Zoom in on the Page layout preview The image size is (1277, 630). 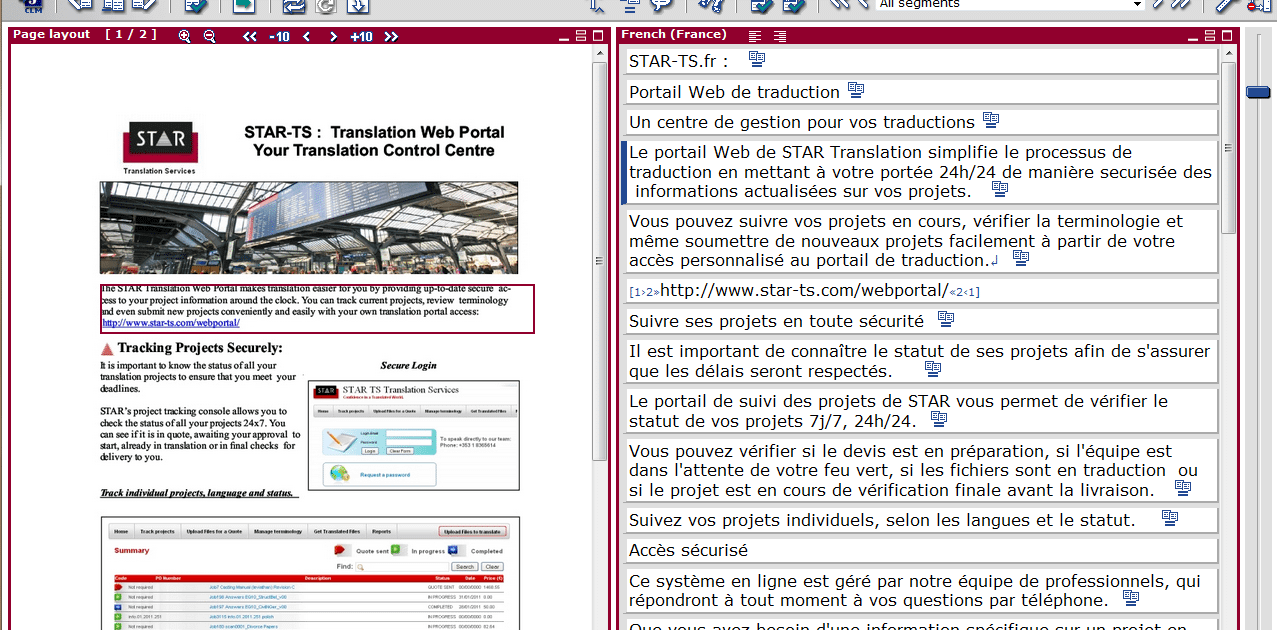click(184, 36)
